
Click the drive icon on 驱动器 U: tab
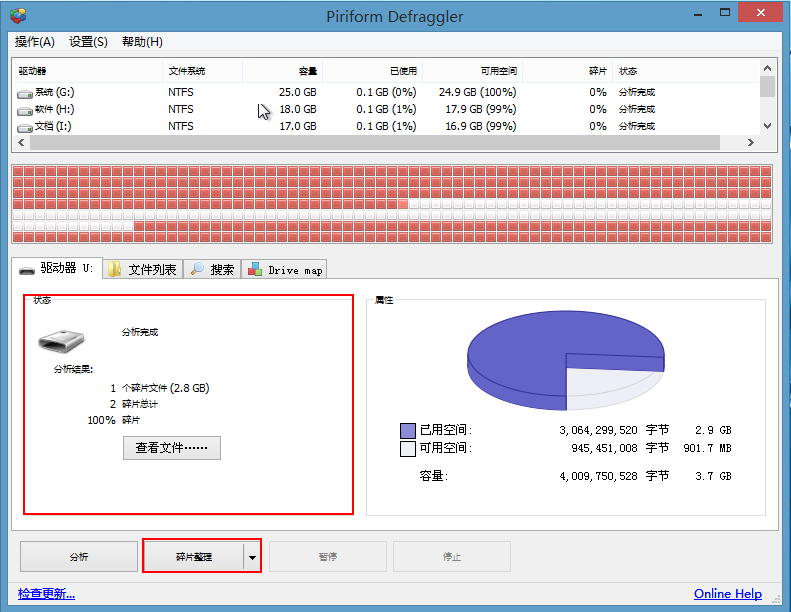27,270
